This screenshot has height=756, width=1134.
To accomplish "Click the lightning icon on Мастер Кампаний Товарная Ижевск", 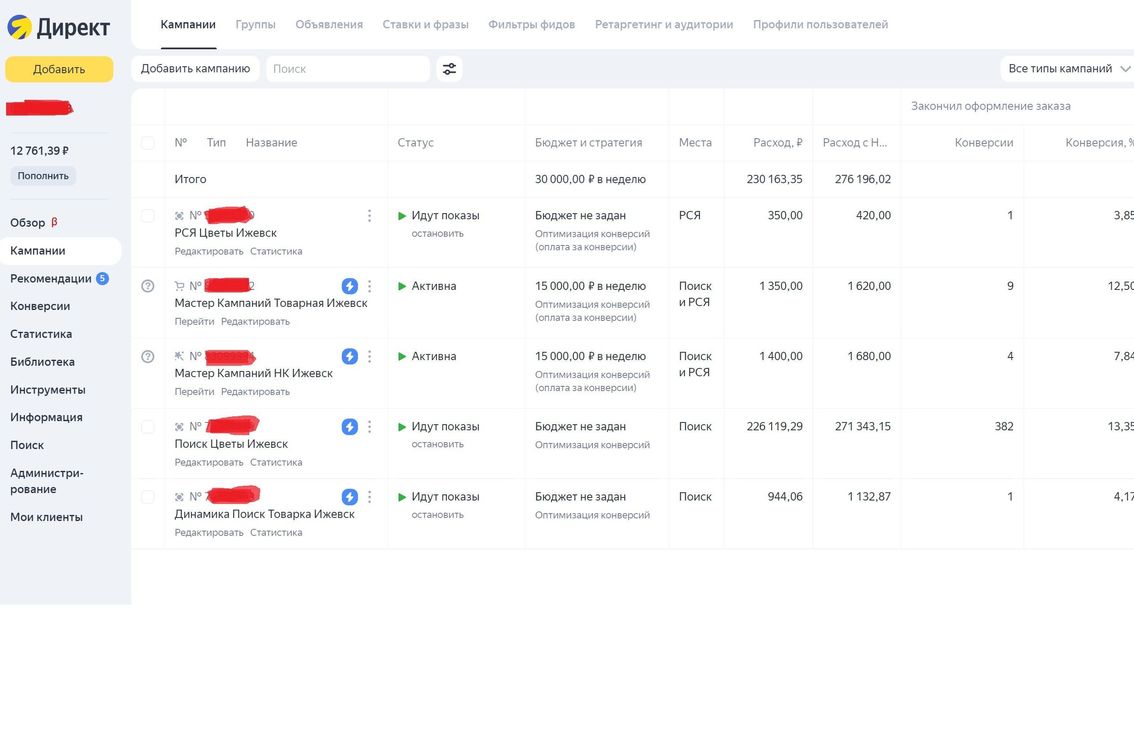I will pos(349,286).
